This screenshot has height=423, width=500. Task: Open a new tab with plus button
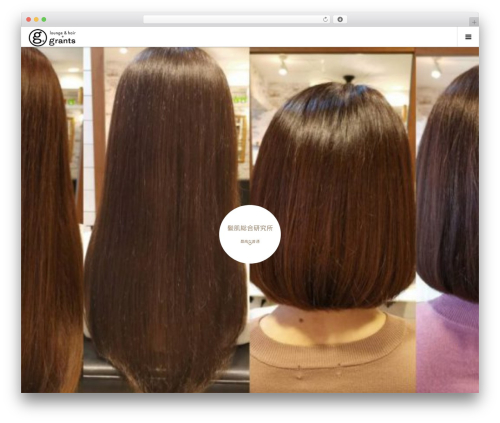[474, 22]
